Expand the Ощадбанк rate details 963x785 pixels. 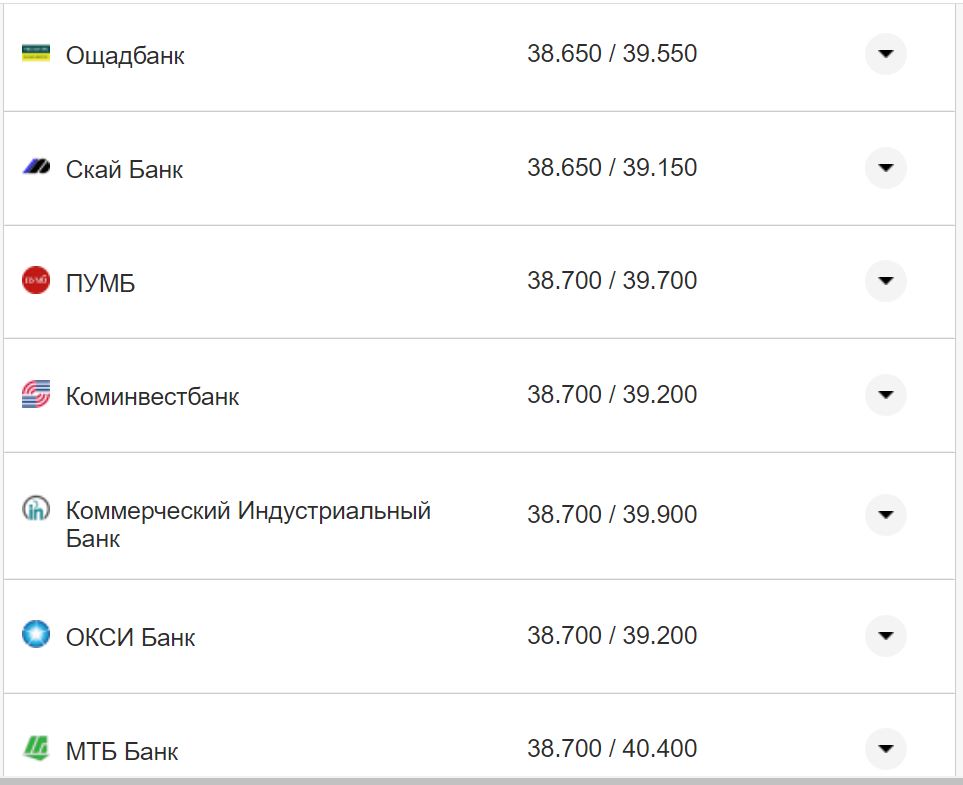[884, 55]
